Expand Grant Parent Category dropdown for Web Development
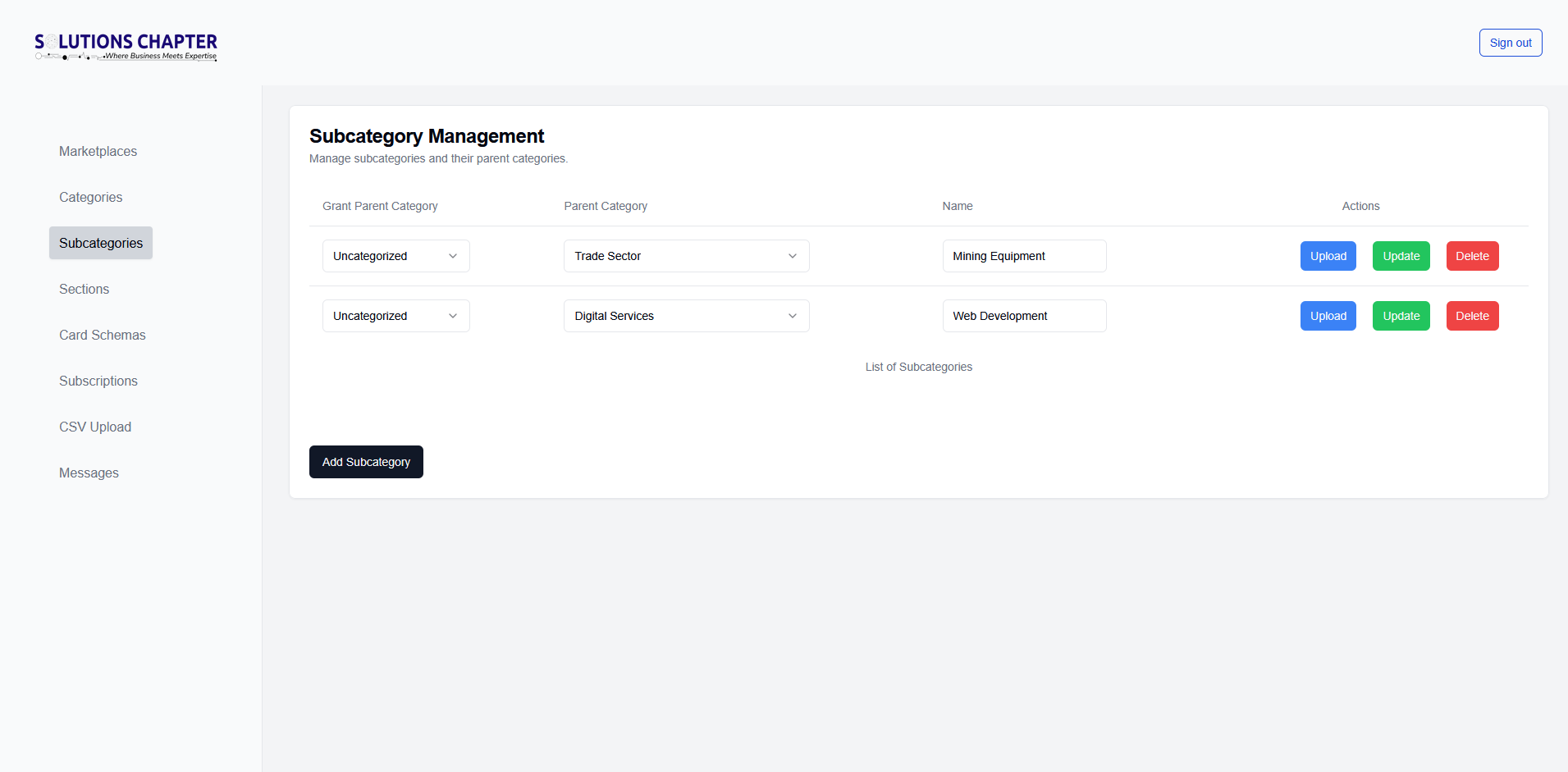Screen dimensions: 1568x772 tap(395, 316)
